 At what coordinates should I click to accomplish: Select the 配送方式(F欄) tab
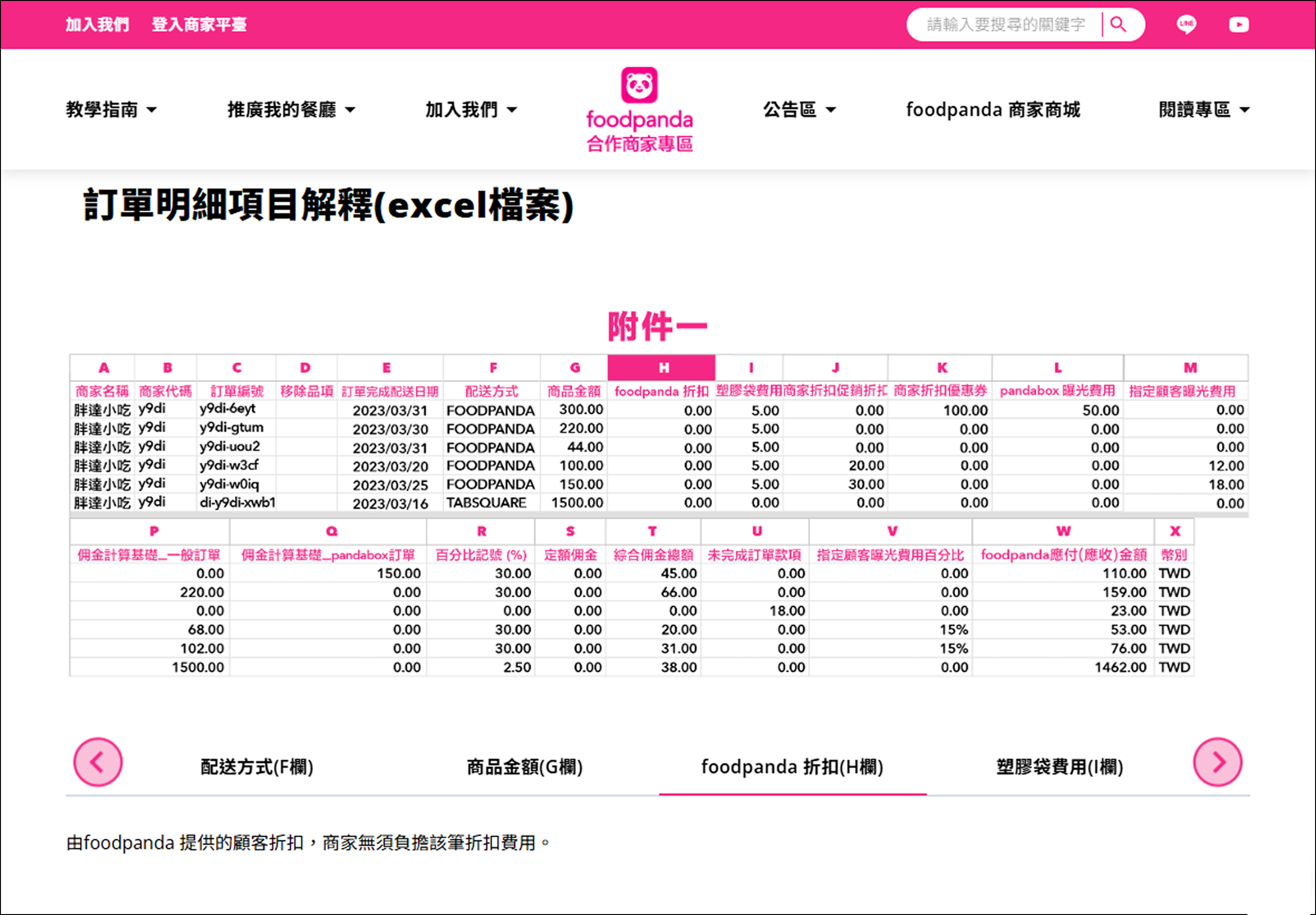pos(257,766)
